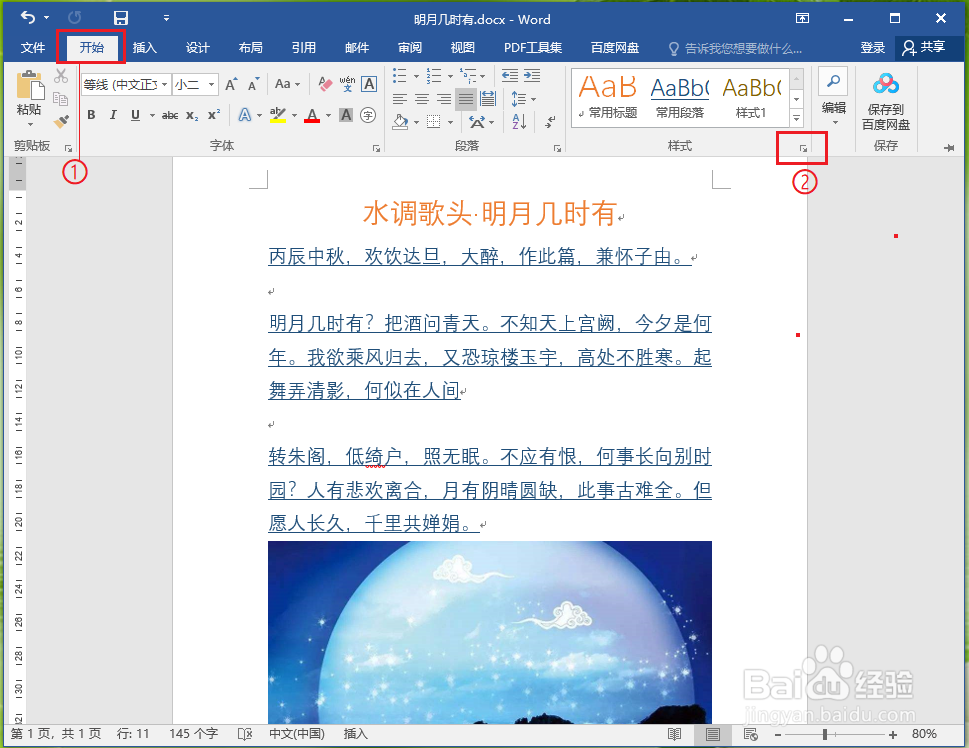The height and width of the screenshot is (748, 969).
Task: Apply character border icon
Action: (x=369, y=83)
